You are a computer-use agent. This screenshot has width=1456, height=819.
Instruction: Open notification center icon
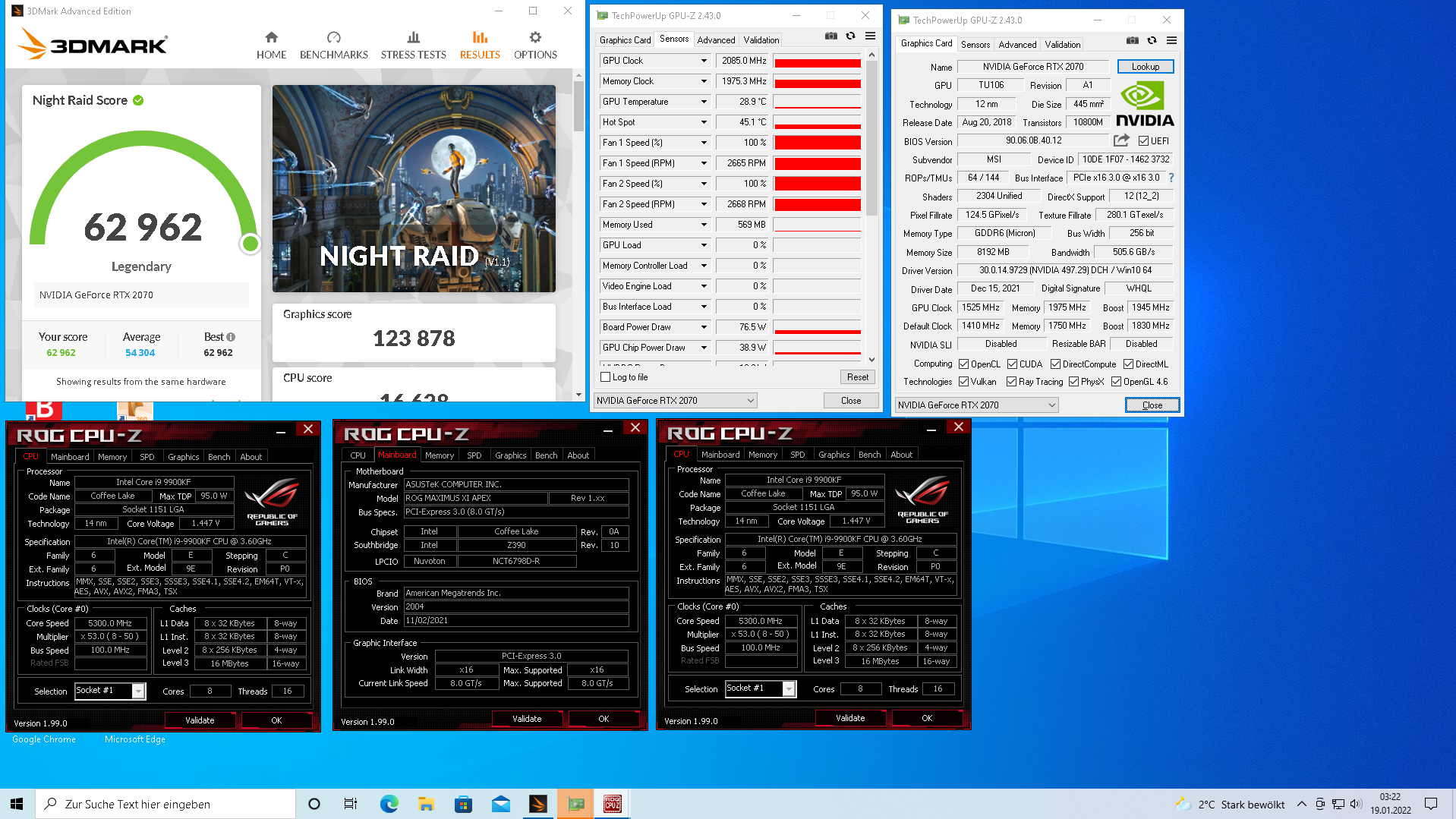click(x=1431, y=804)
